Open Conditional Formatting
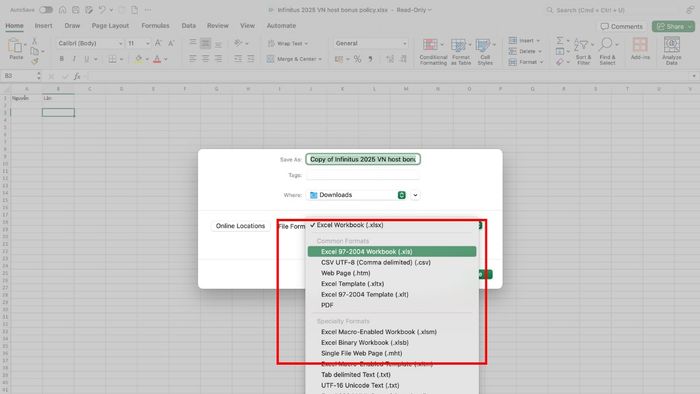The height and width of the screenshot is (394, 700). (433, 52)
